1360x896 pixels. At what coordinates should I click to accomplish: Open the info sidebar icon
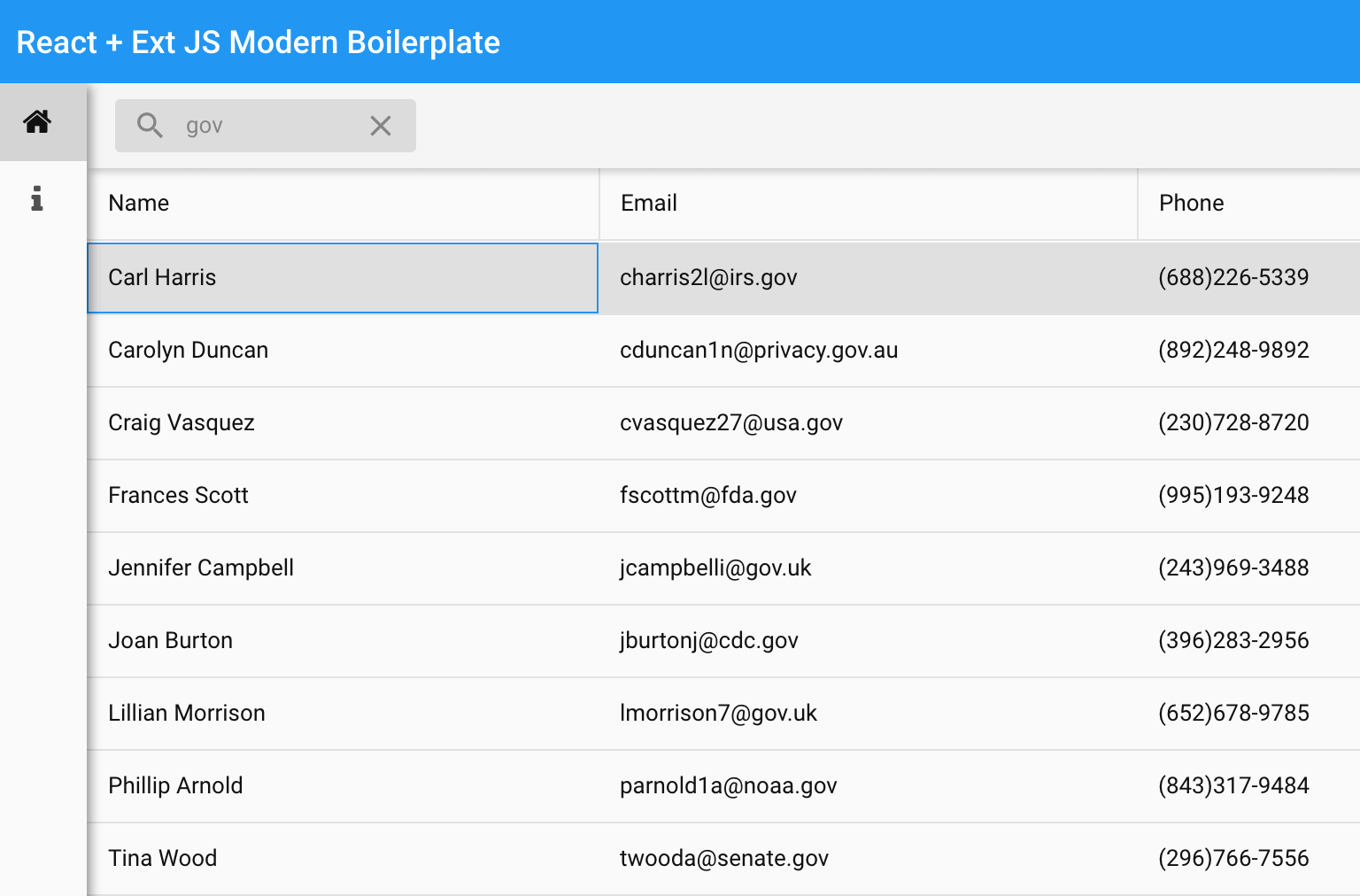click(37, 198)
